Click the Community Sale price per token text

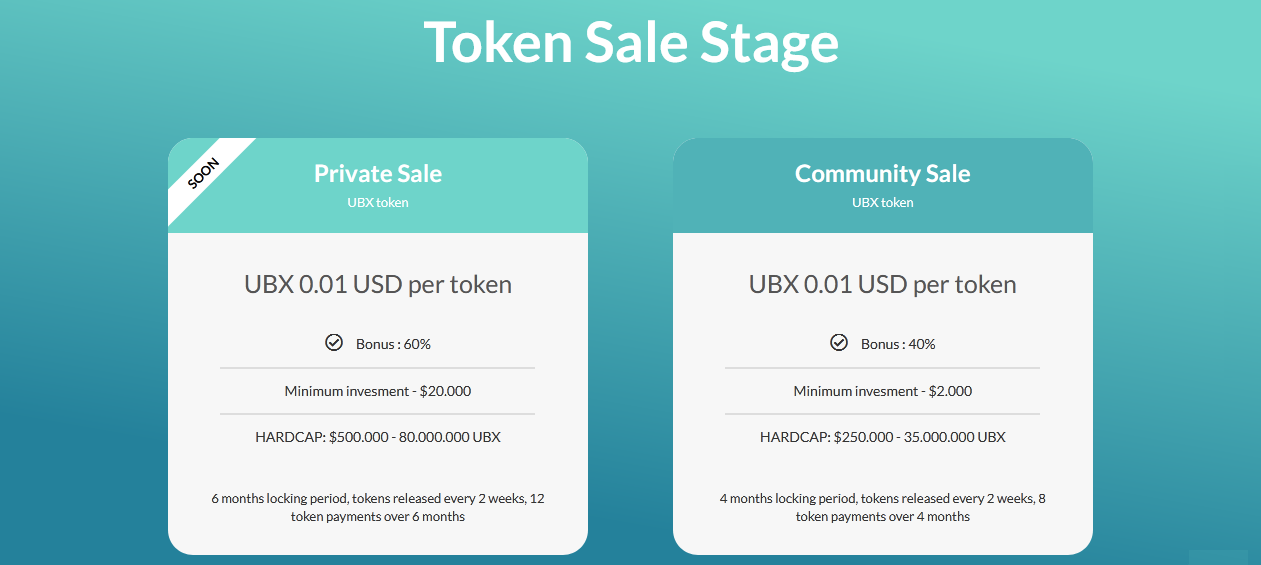[x=883, y=284]
